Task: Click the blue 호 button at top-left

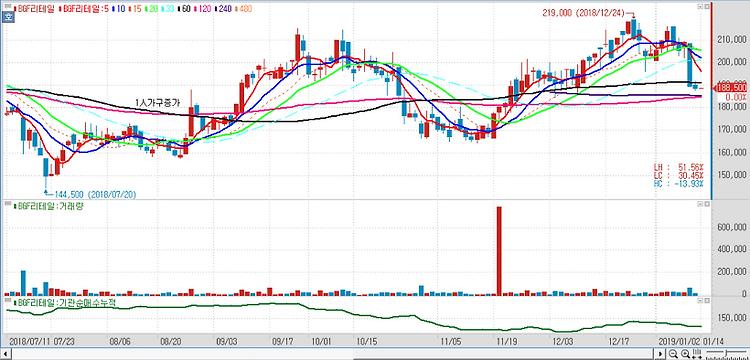Action: 8,17
